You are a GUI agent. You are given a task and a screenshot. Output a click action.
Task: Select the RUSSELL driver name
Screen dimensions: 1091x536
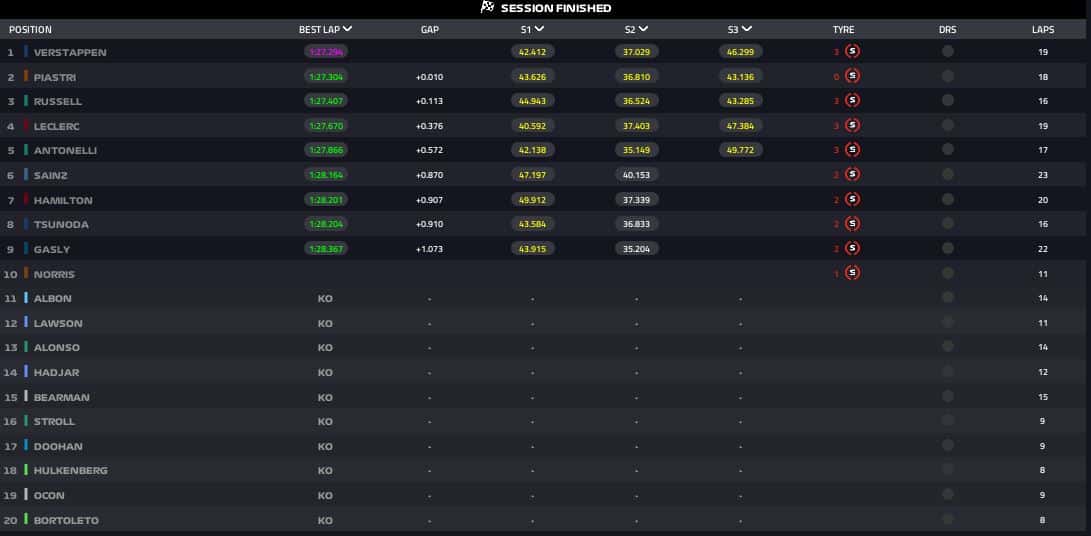[58, 102]
